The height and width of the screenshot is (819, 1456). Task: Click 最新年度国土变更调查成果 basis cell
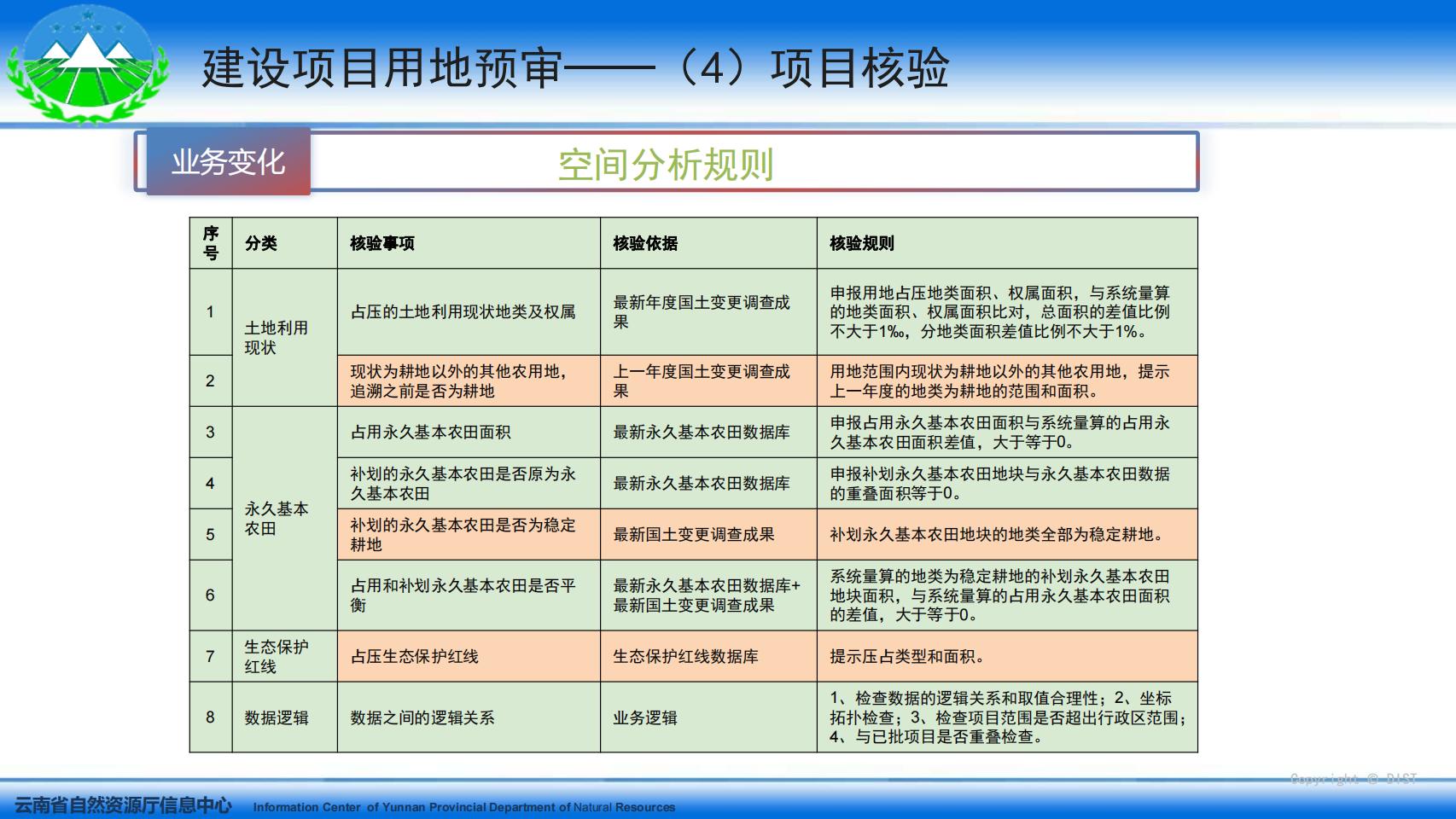(708, 312)
